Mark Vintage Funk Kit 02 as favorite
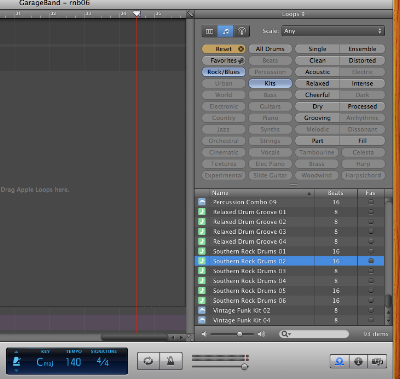This screenshot has width=400, height=379. (371, 310)
